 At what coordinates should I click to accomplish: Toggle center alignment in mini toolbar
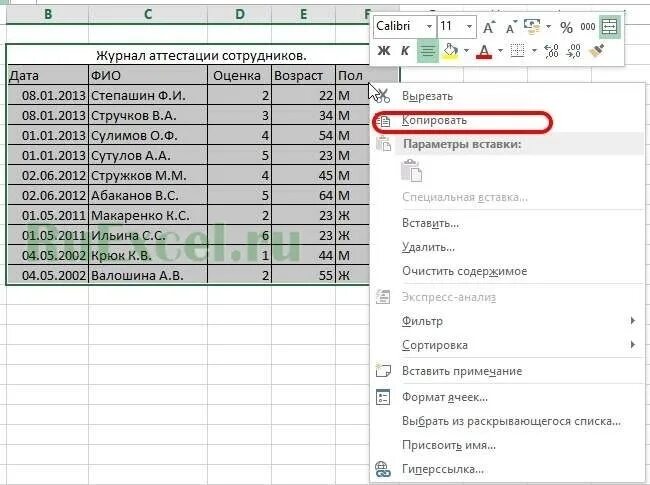[x=427, y=51]
